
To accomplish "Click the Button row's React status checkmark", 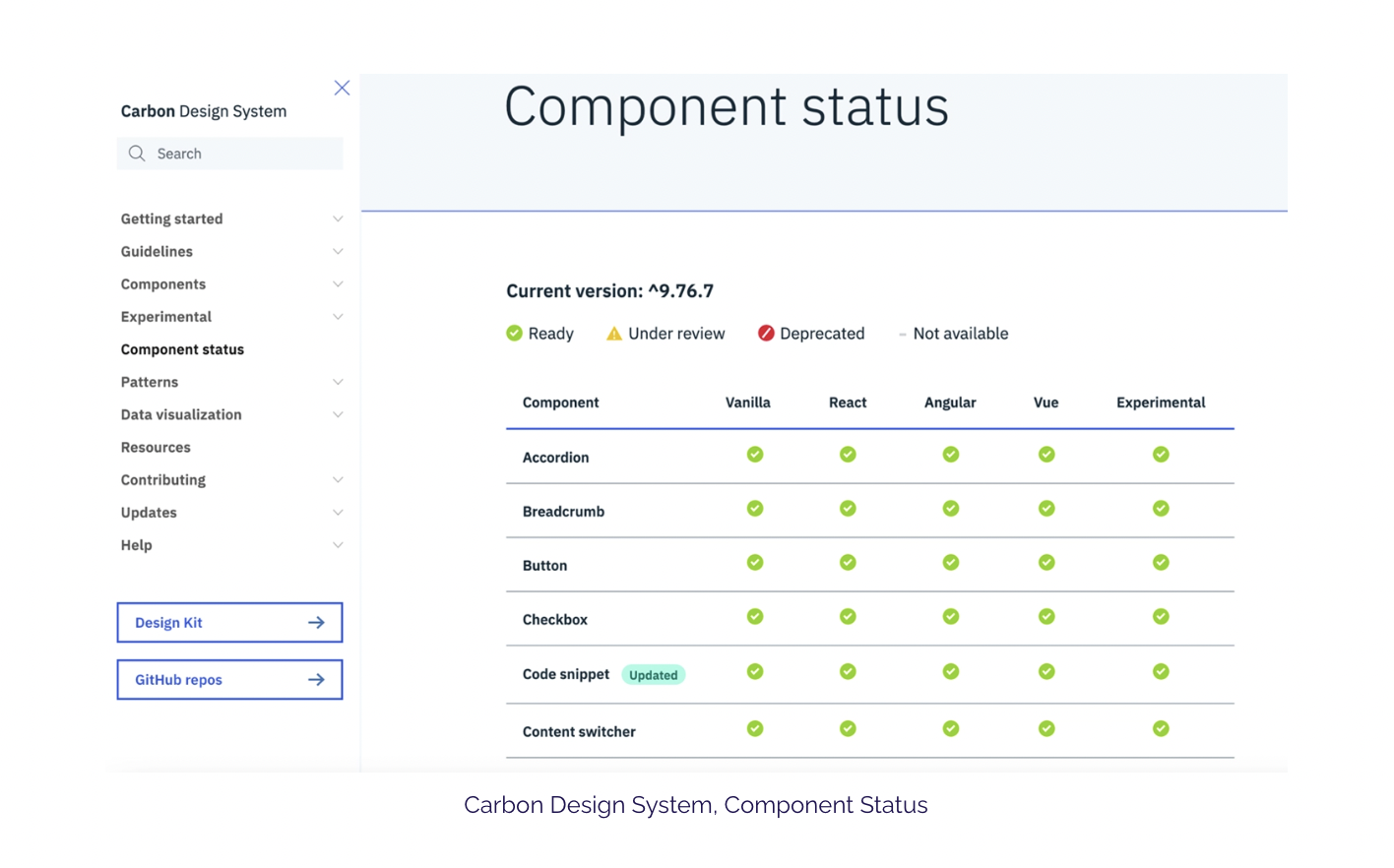I will coord(848,563).
